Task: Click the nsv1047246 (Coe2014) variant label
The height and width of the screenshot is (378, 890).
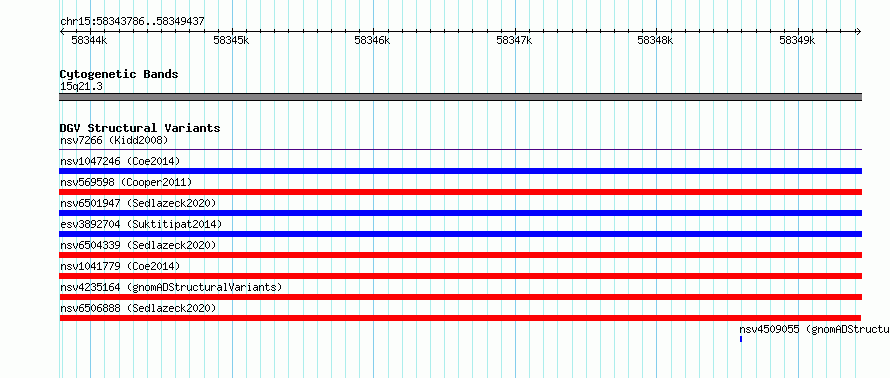Action: (x=120, y=161)
